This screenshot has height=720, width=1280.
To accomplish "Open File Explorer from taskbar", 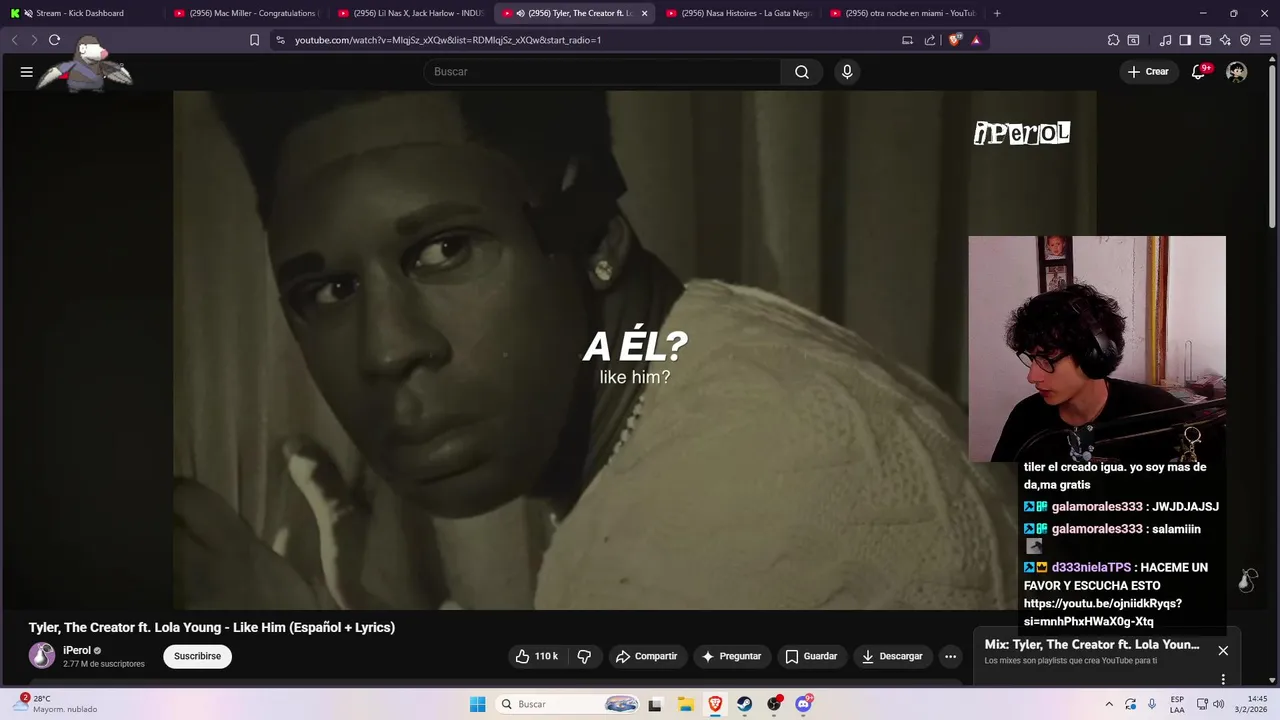I will 685,704.
